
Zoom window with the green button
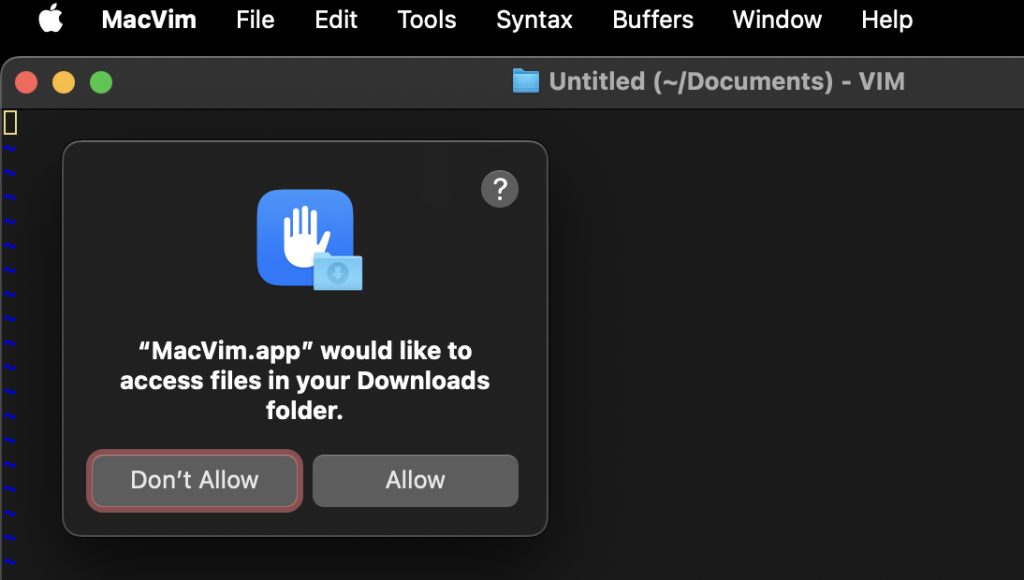click(101, 82)
